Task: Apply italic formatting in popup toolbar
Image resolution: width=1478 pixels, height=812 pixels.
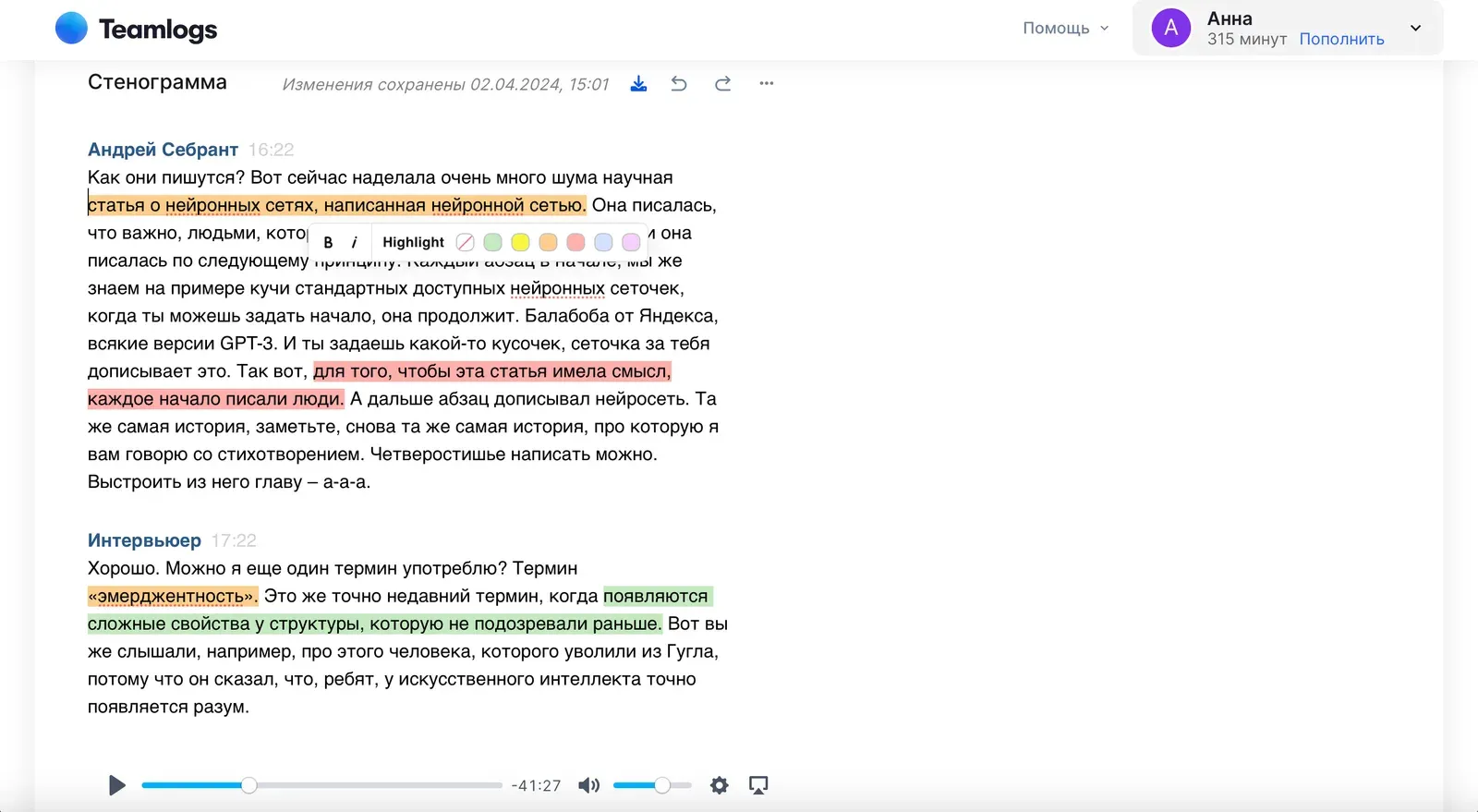Action: [x=354, y=242]
